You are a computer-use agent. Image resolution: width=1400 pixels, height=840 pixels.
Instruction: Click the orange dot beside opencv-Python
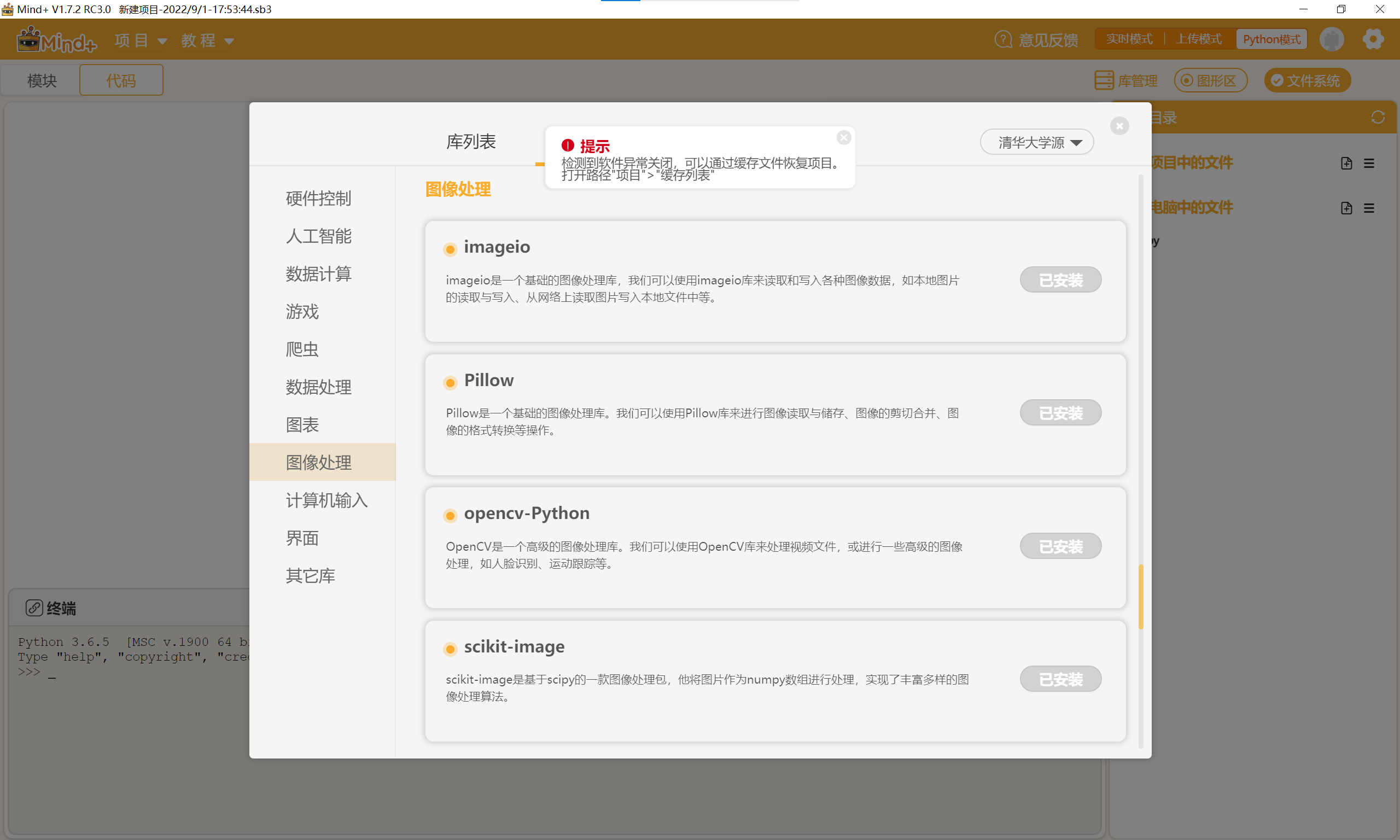click(450, 516)
